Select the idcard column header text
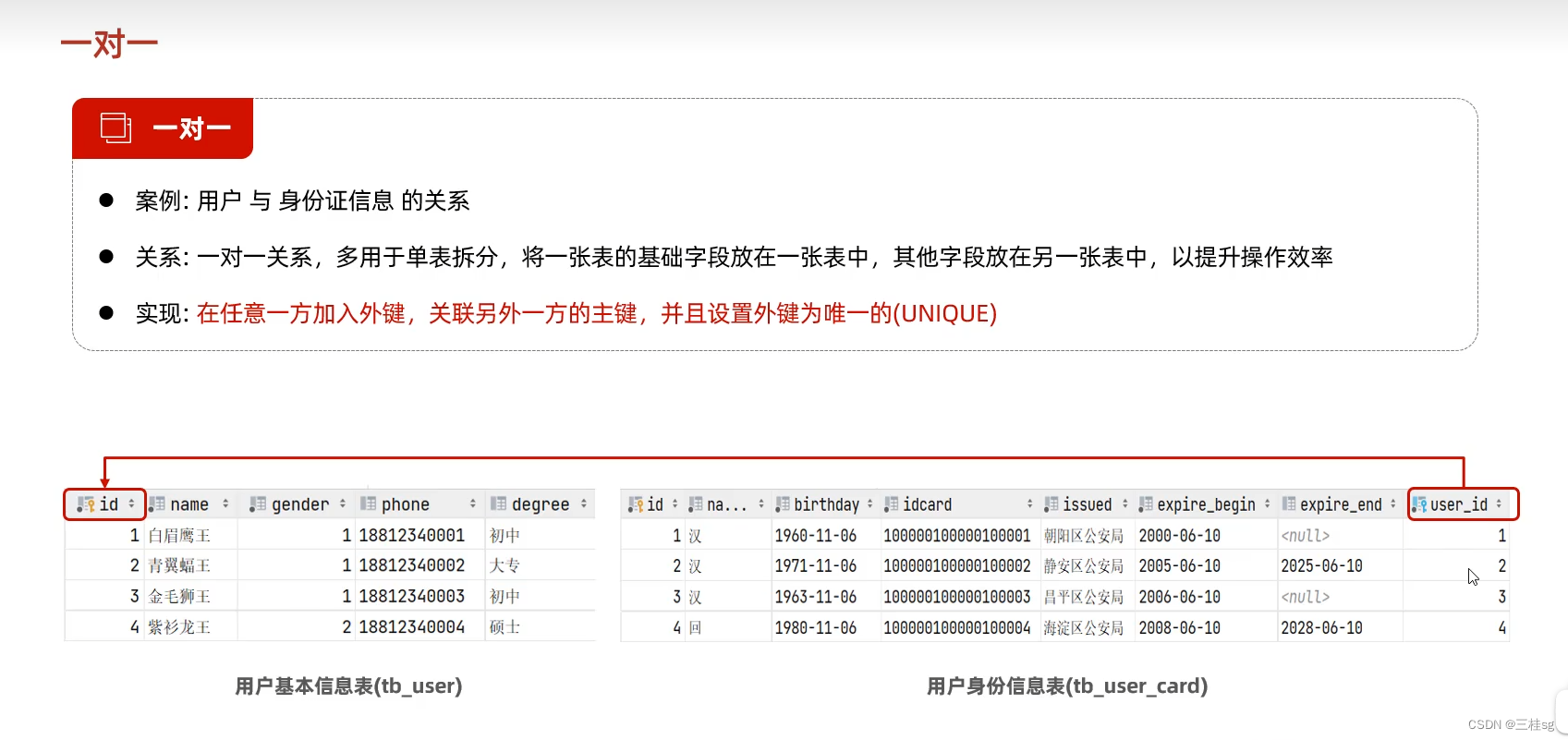Image resolution: width=1568 pixels, height=740 pixels. point(928,504)
